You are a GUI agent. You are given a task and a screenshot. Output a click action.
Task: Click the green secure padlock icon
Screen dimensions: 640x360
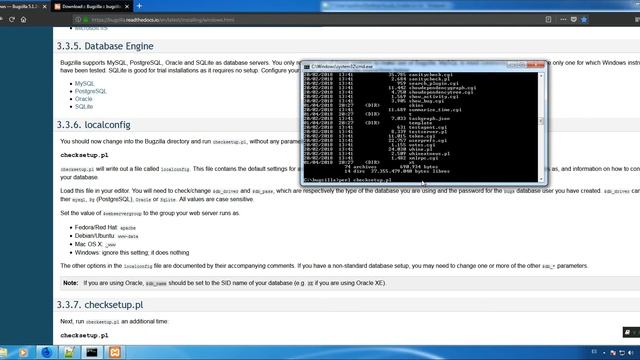coord(86,20)
